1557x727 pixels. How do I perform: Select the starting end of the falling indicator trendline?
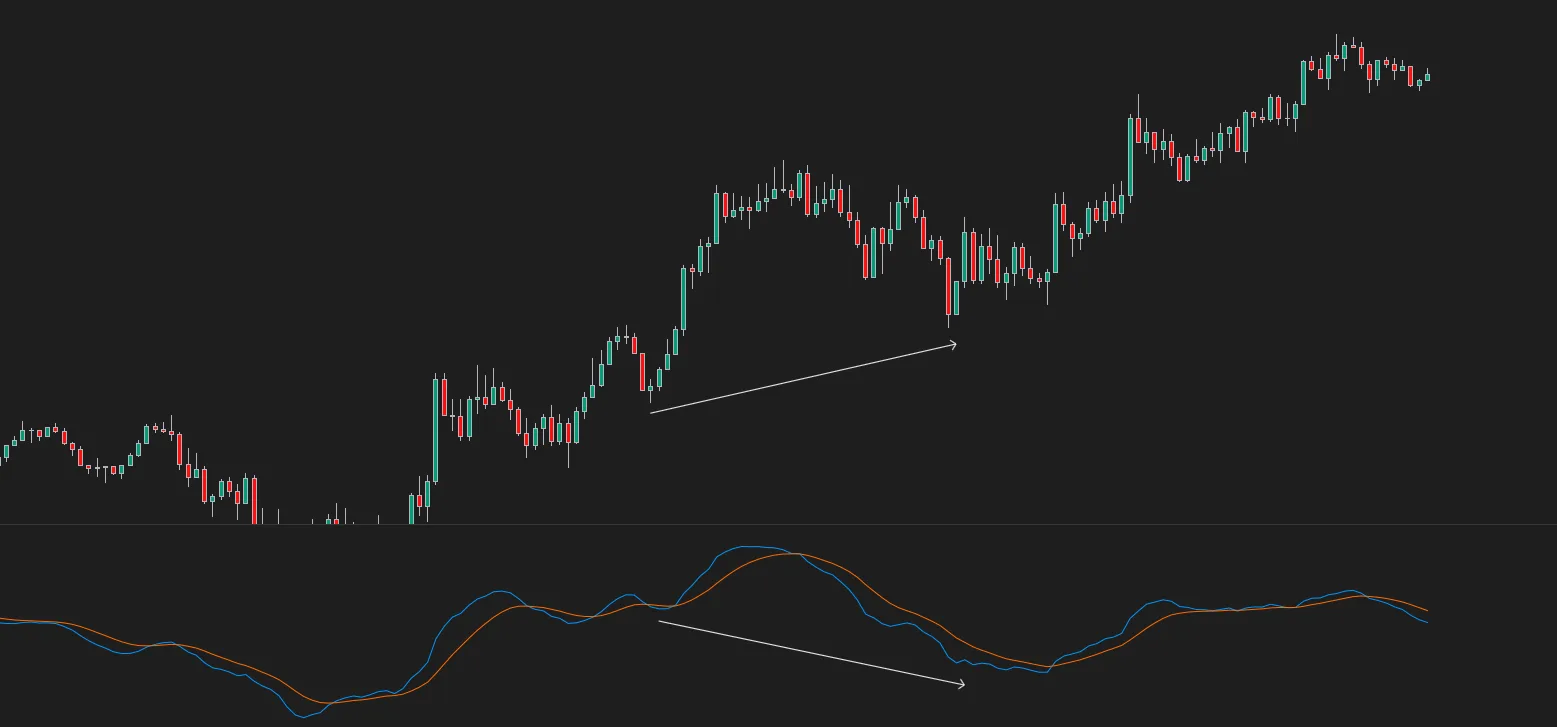point(660,621)
